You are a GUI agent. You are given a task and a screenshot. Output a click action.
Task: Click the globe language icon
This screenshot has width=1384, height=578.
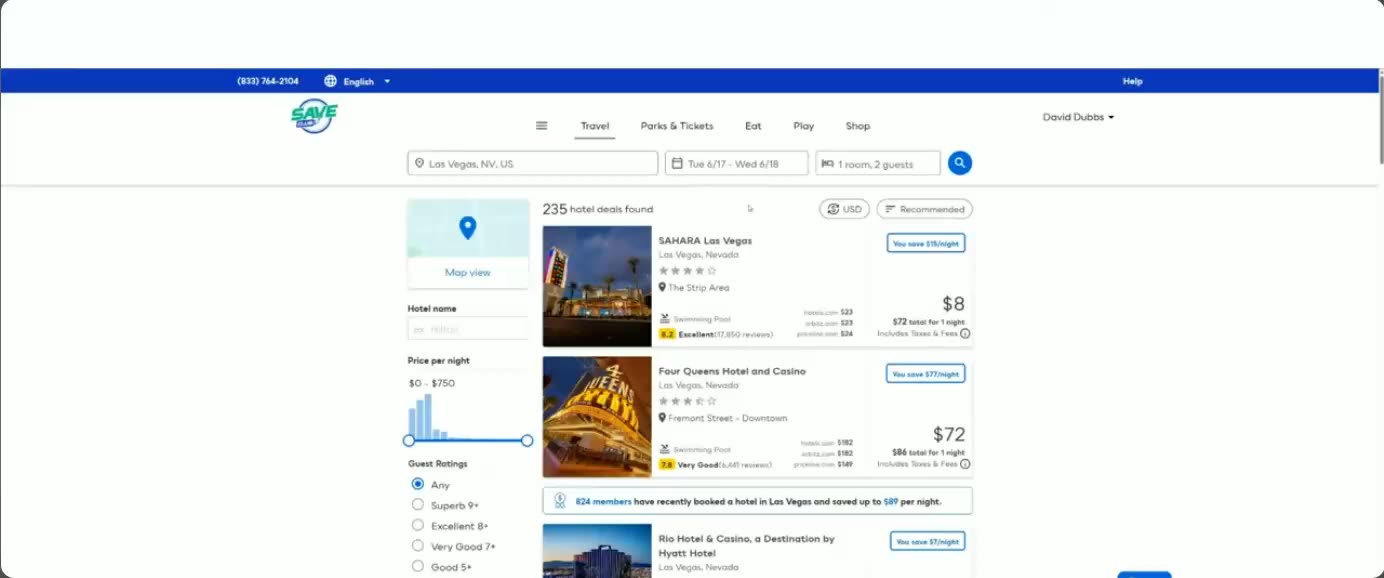(330, 81)
